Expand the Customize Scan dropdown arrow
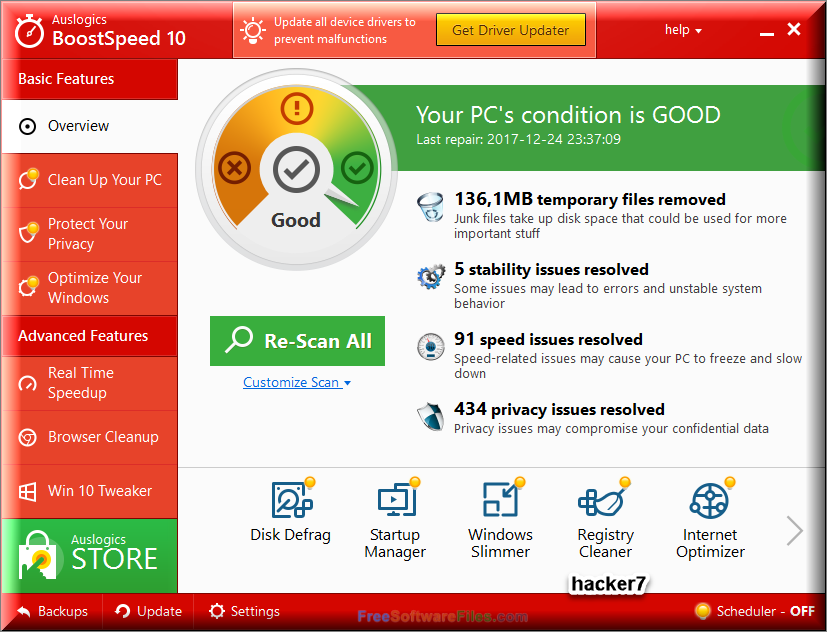827x632 pixels. [347, 383]
